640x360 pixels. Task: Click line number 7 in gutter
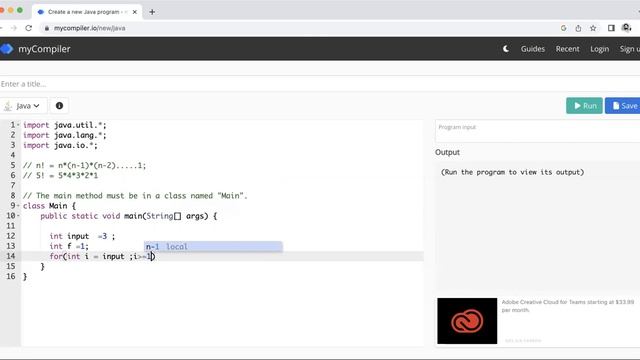13,185
